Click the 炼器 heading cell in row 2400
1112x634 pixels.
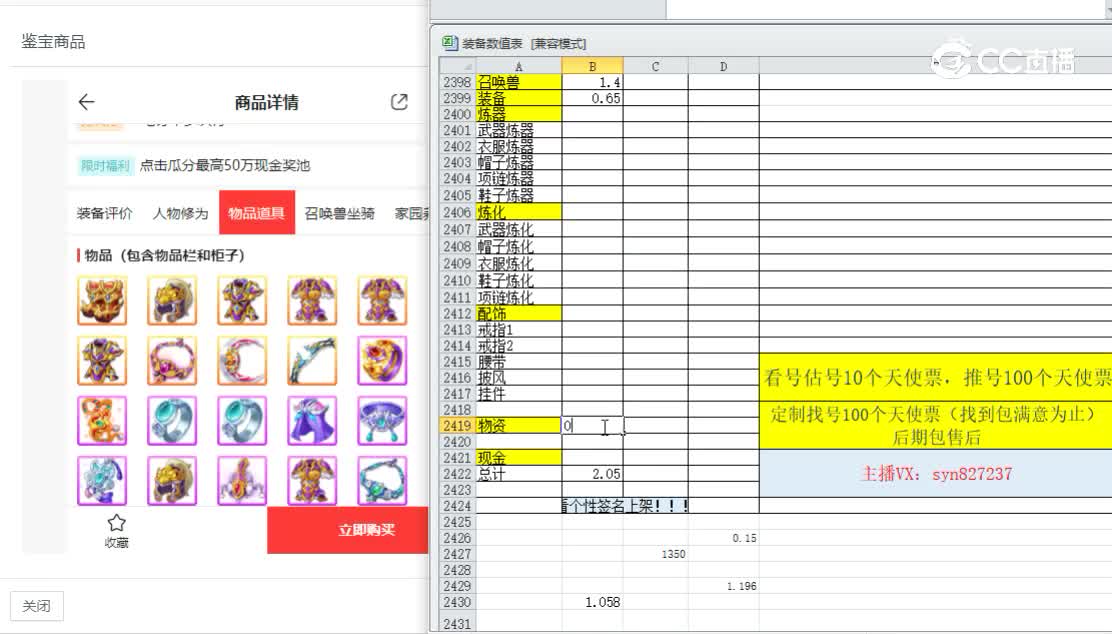pyautogui.click(x=518, y=114)
